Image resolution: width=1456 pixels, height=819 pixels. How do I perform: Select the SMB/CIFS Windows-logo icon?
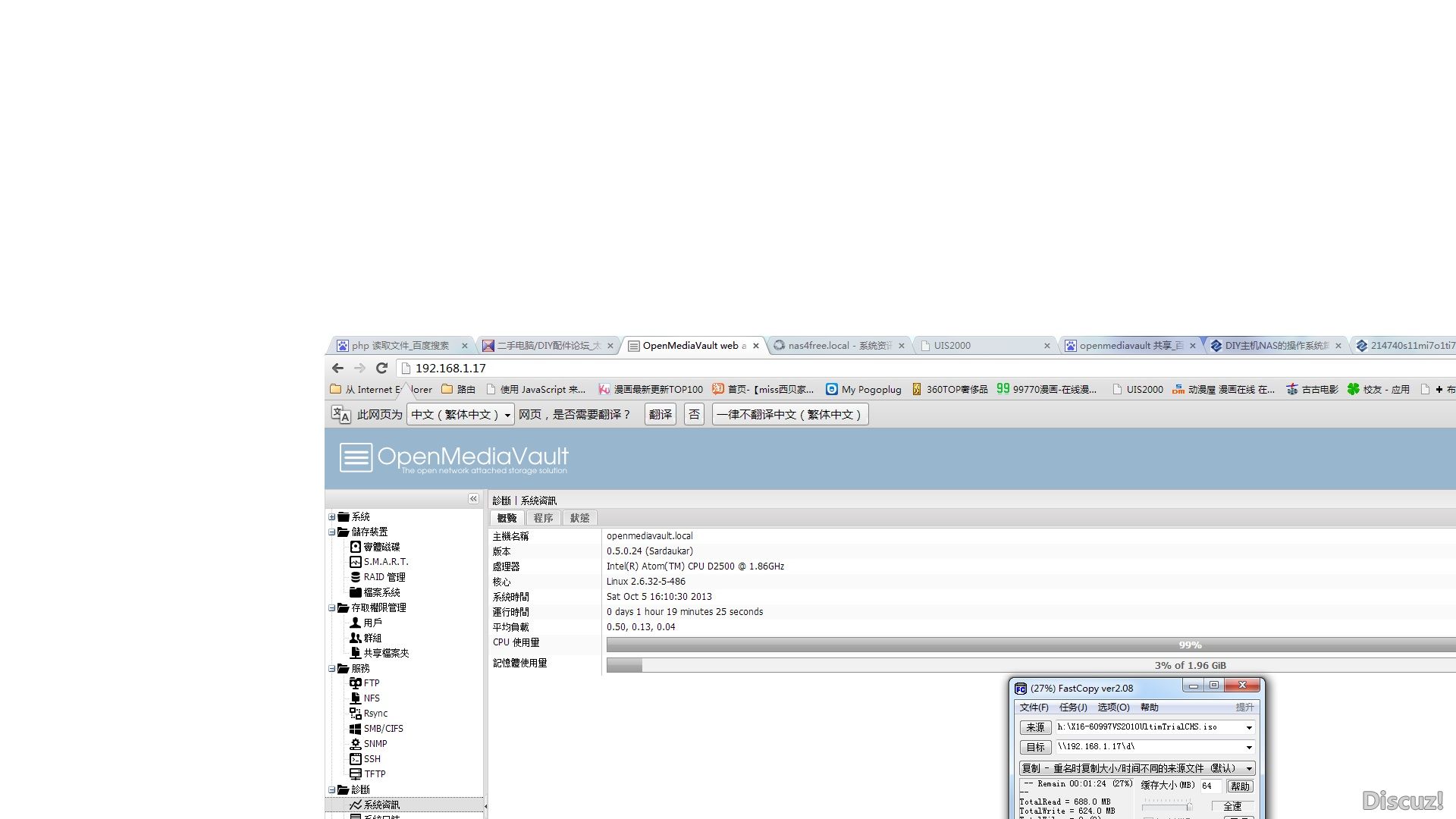point(355,729)
